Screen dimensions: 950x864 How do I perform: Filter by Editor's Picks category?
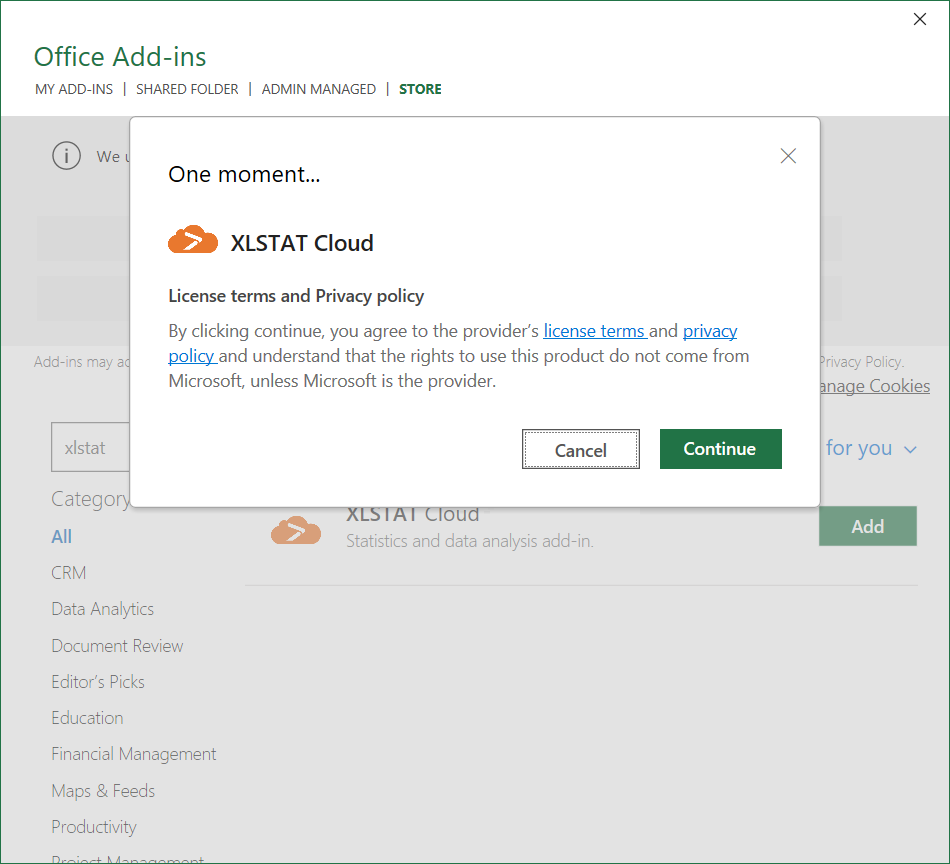coord(98,682)
